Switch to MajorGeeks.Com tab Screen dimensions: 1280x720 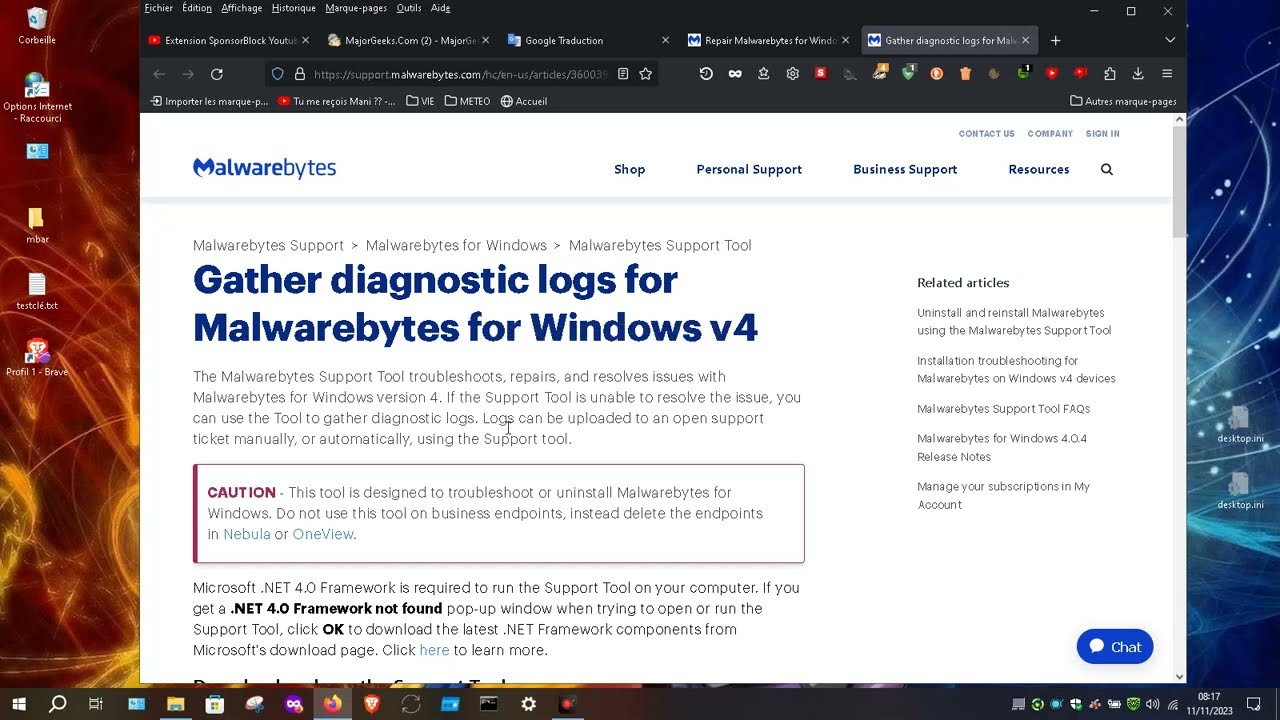coord(406,41)
